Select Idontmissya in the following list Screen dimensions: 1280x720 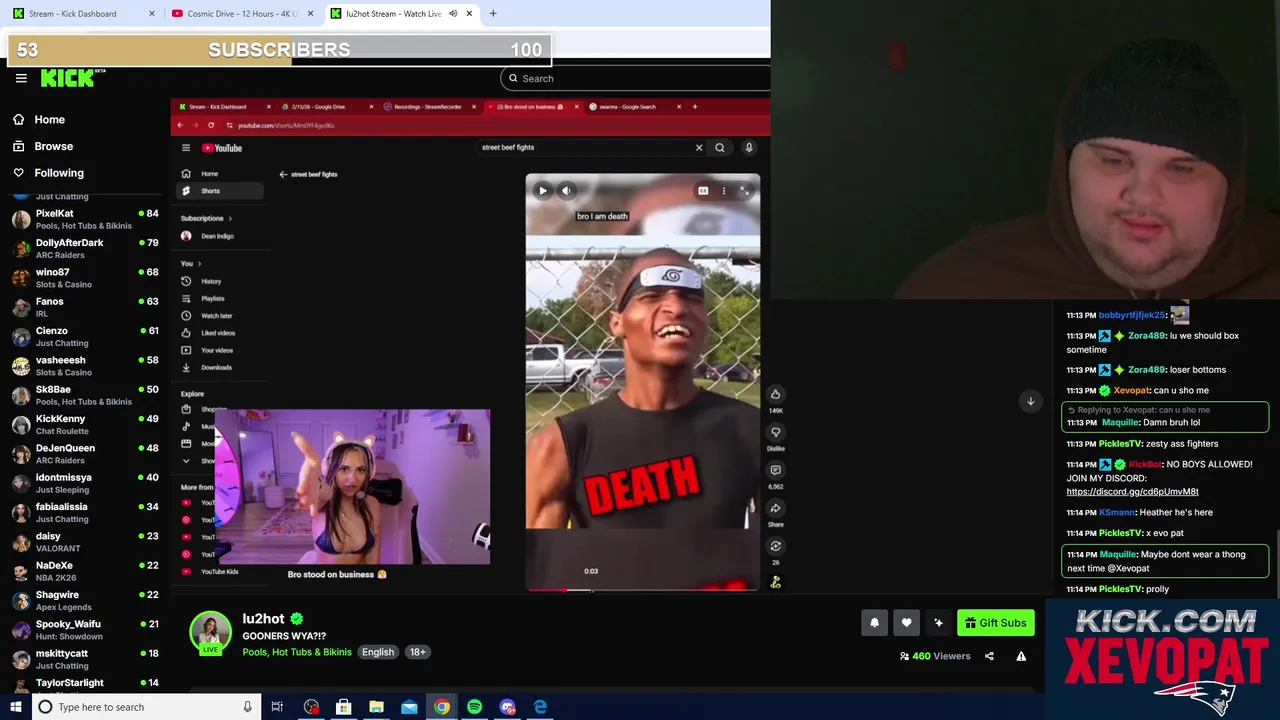click(x=85, y=483)
